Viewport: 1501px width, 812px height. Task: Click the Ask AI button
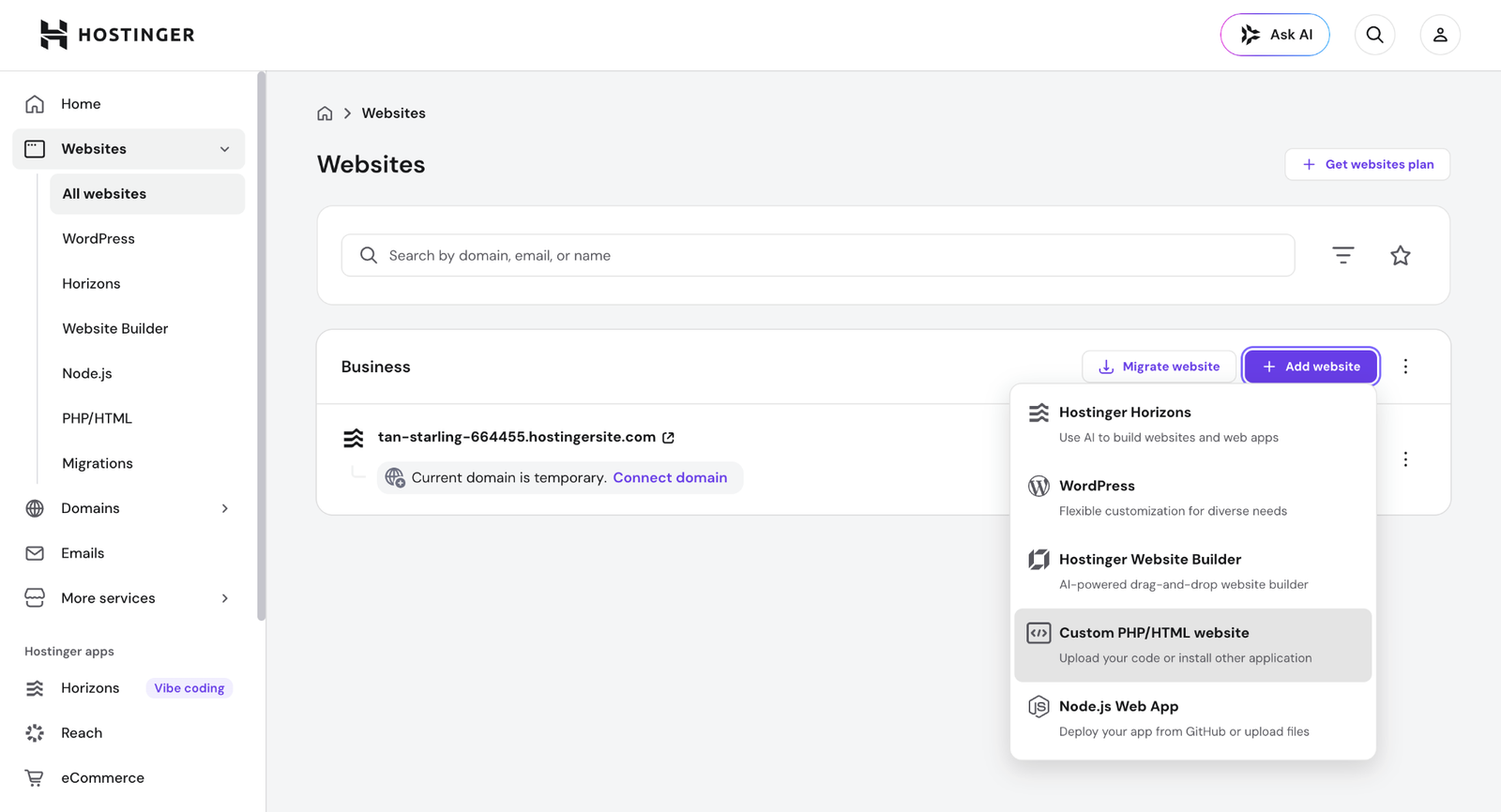(1275, 35)
